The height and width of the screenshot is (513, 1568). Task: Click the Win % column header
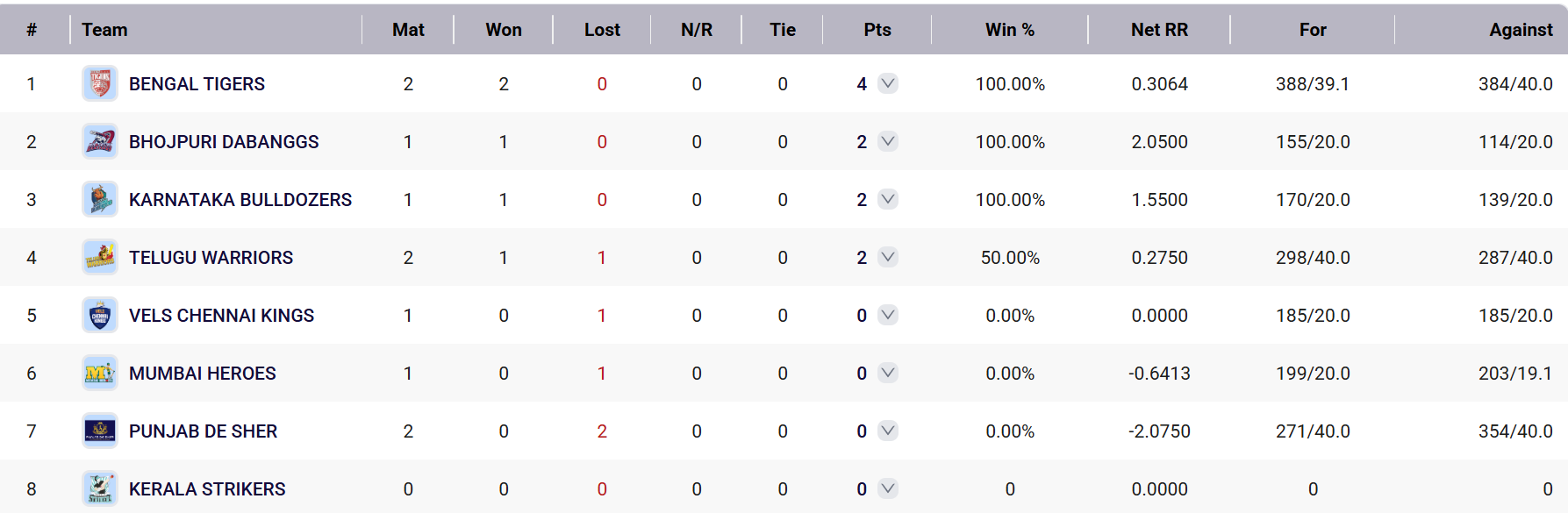point(1009,30)
